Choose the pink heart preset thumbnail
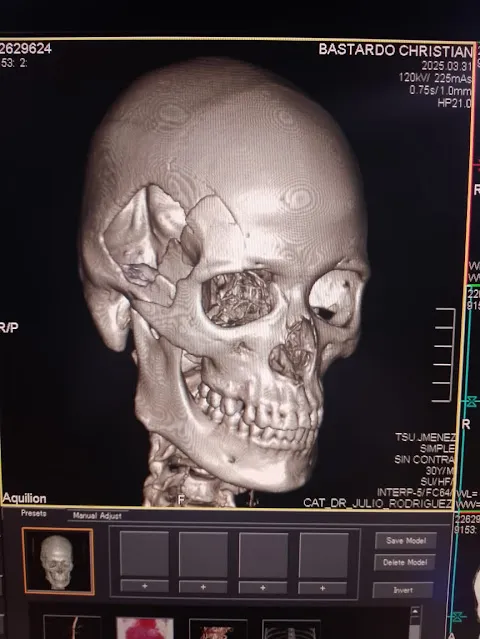This screenshot has width=480, height=639. (145, 628)
